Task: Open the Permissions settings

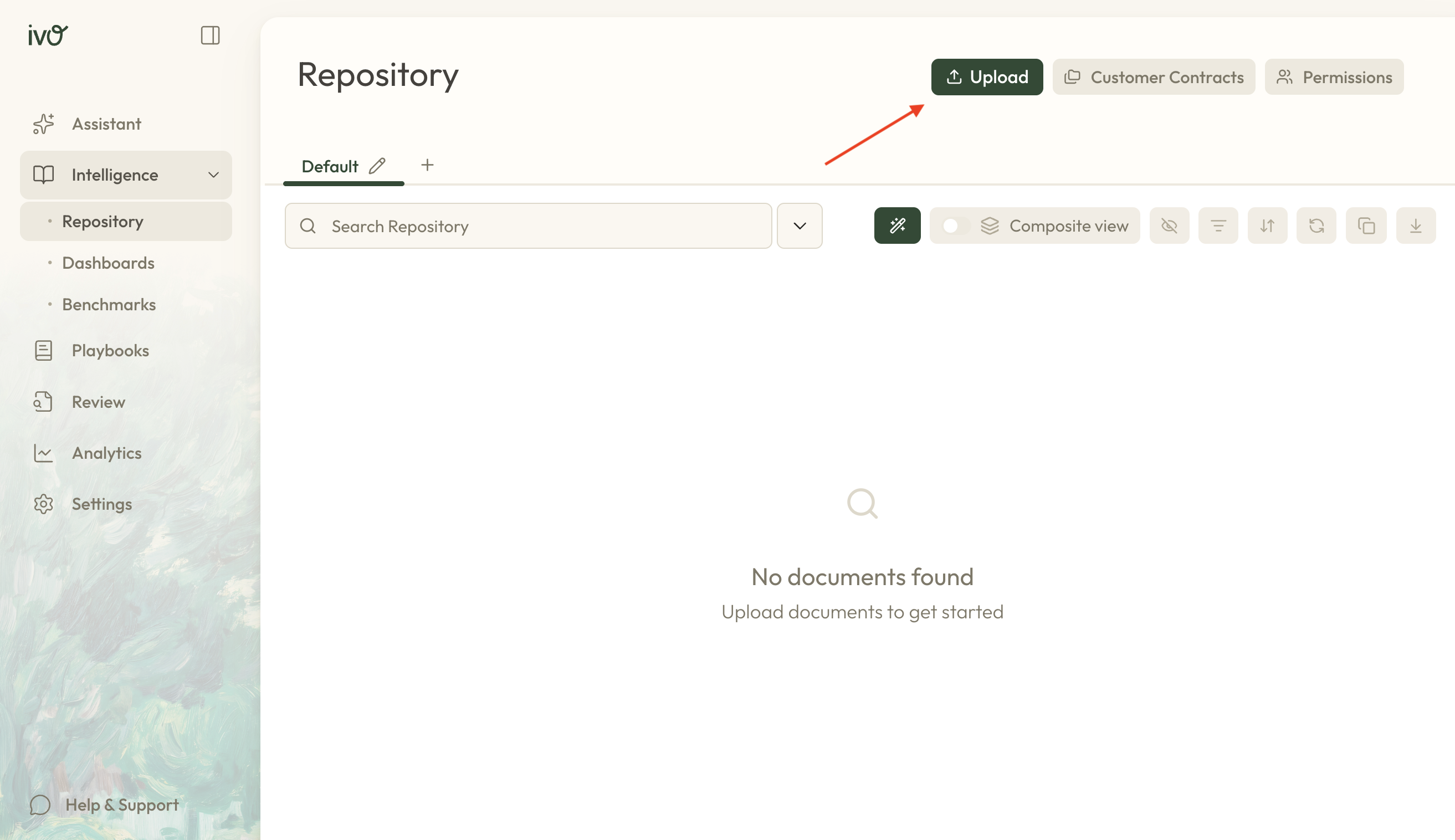Action: 1334,76
